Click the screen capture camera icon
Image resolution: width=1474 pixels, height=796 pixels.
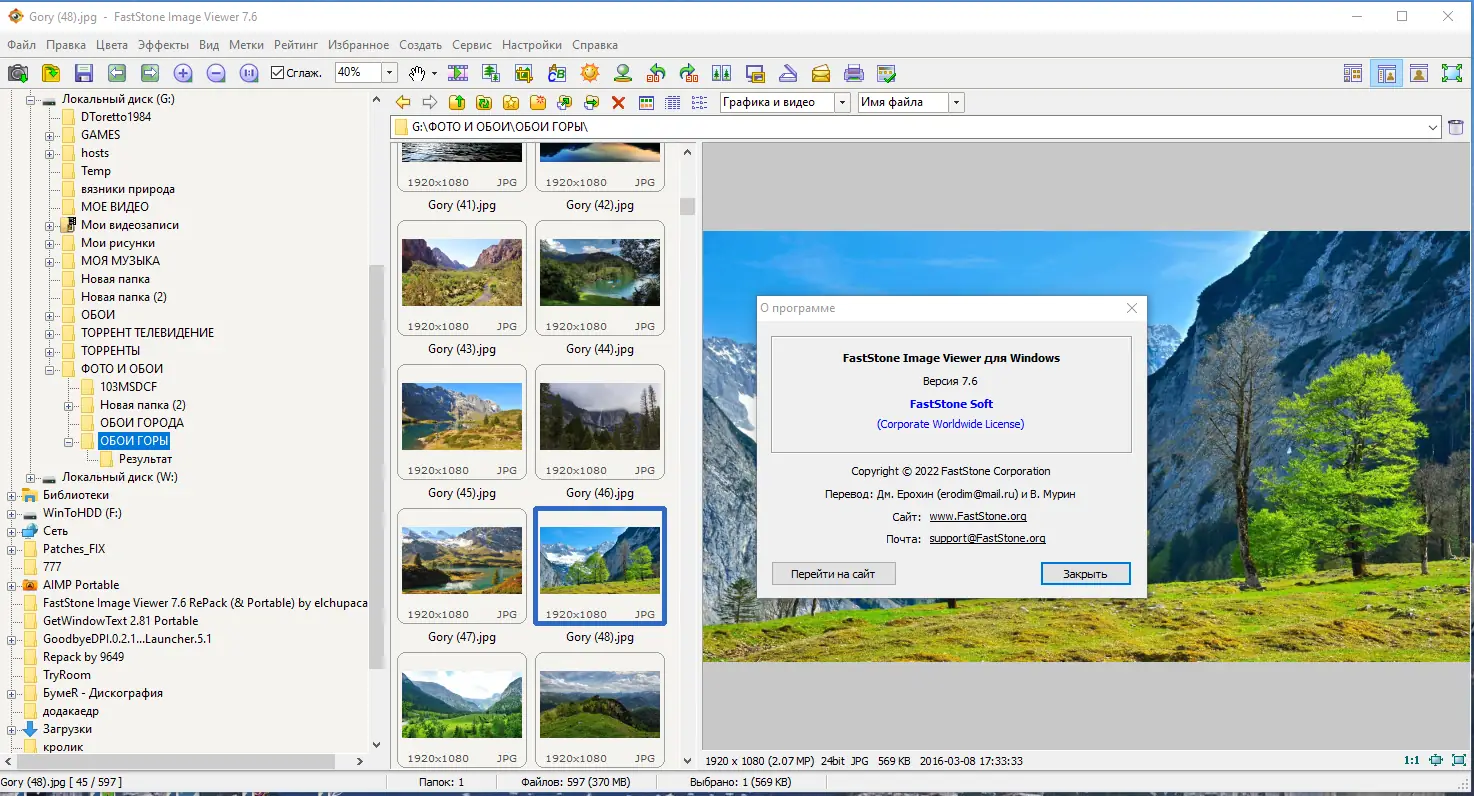pyautogui.click(x=17, y=72)
